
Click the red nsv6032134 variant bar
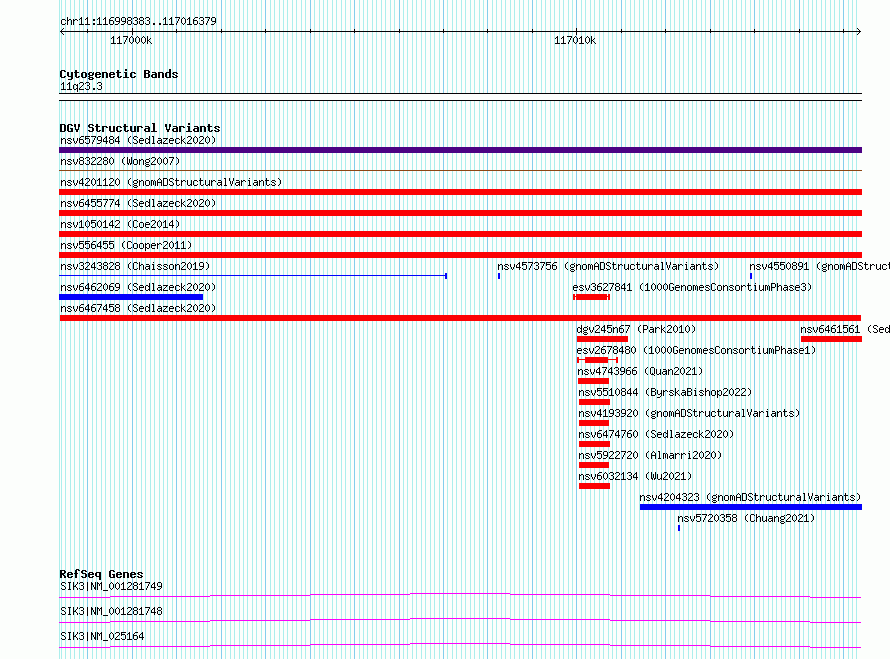point(594,486)
